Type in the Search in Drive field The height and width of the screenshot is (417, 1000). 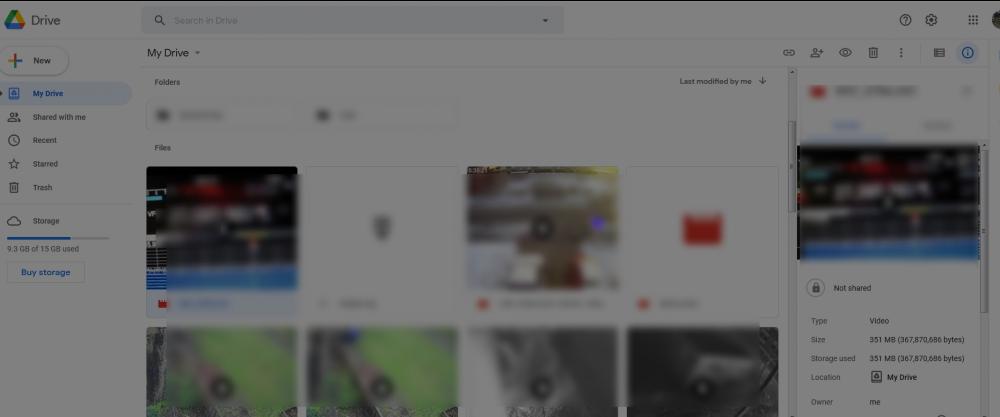tap(351, 20)
